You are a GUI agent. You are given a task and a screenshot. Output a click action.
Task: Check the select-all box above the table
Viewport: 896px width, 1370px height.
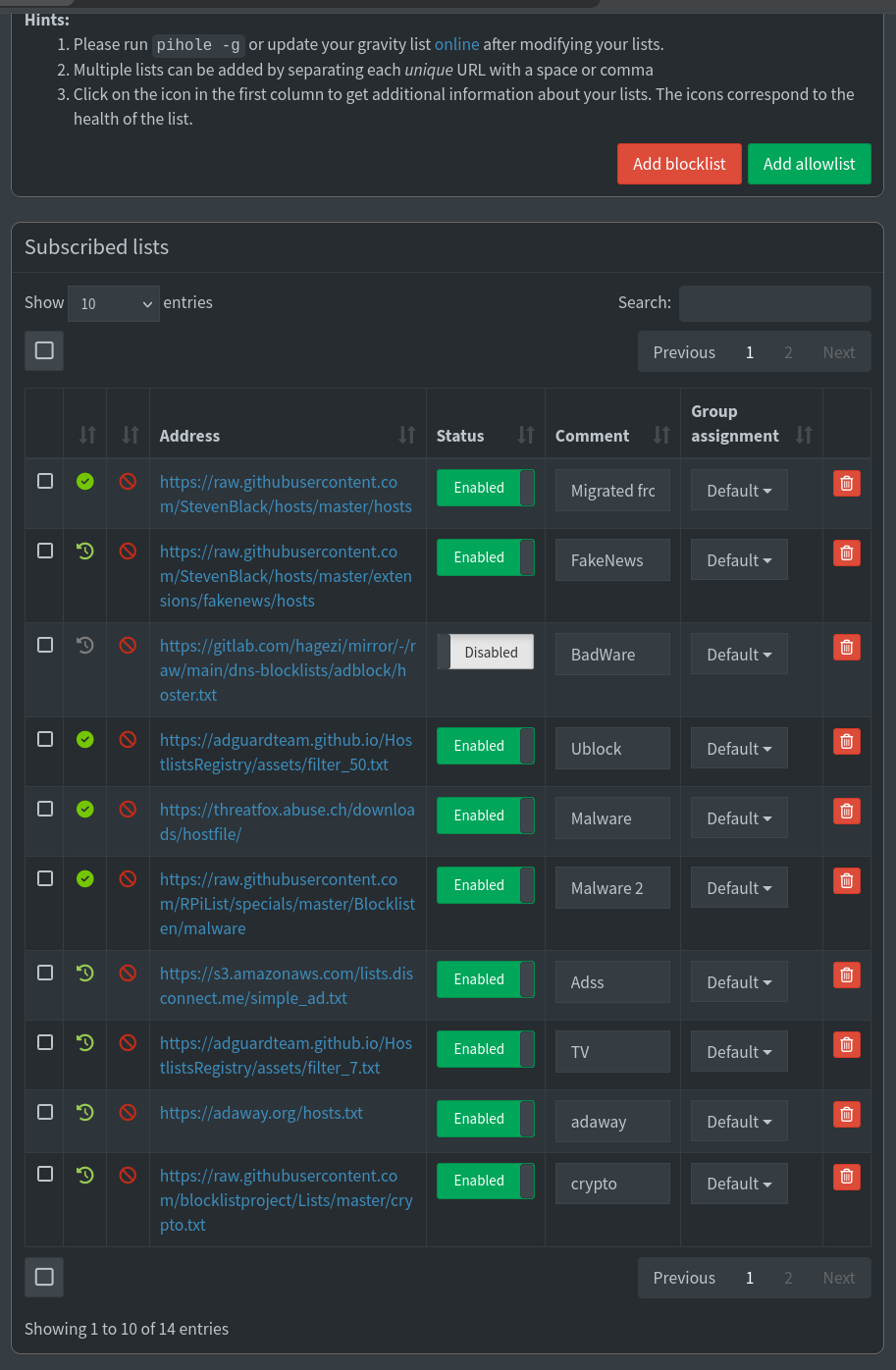44,350
